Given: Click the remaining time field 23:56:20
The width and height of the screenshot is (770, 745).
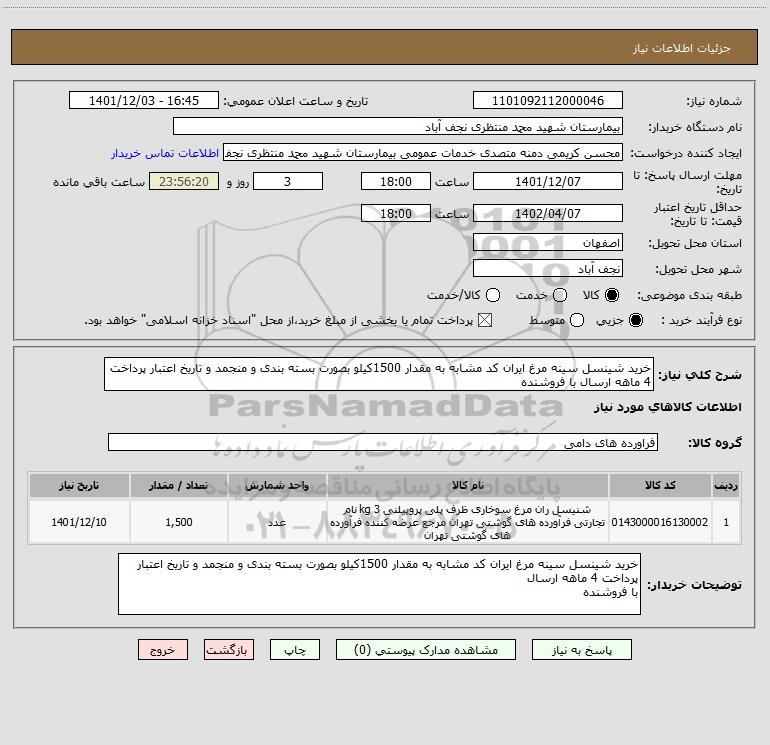Looking at the screenshot, I should (x=184, y=181).
